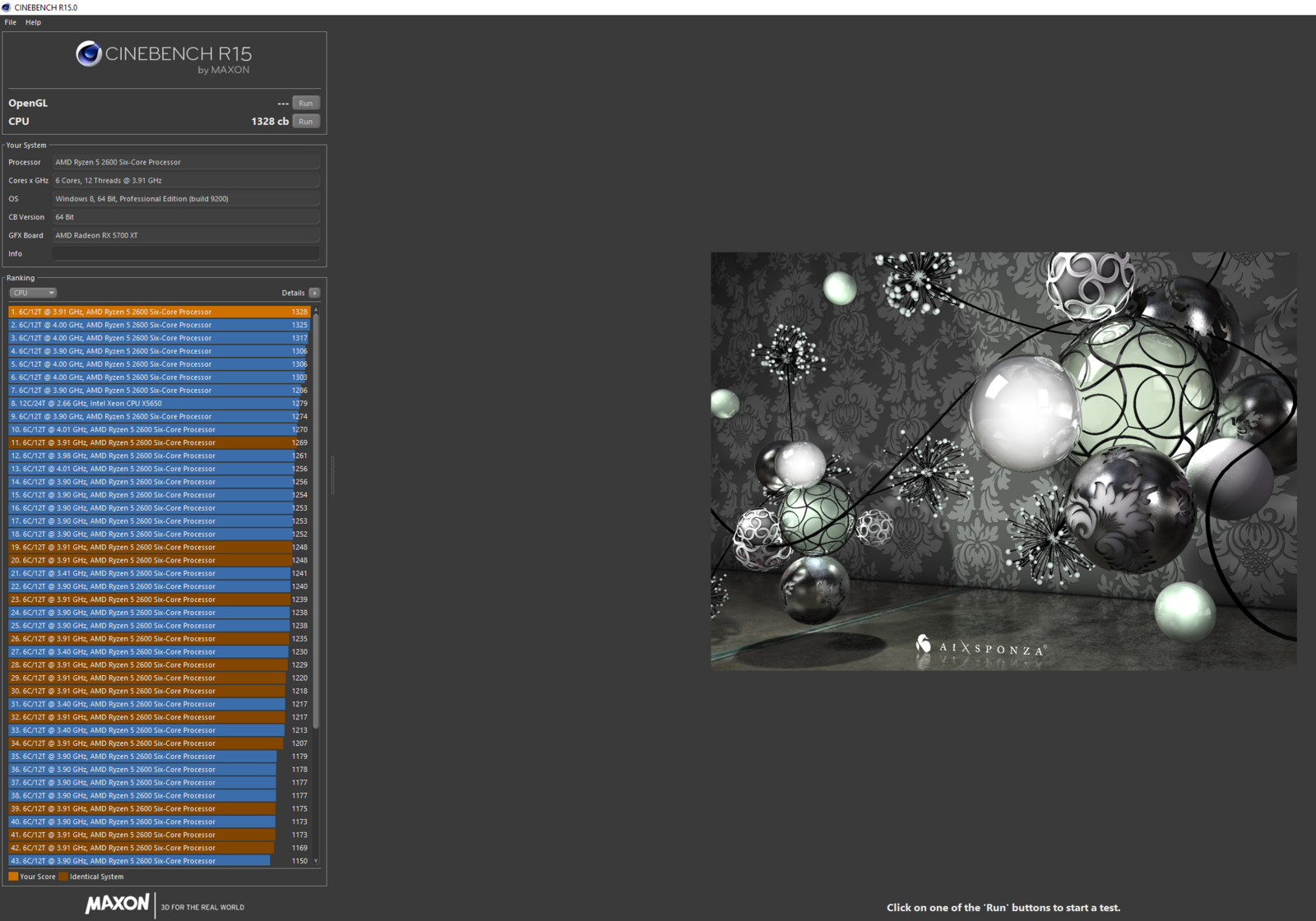Select ranking row 34 with score 1207
Screen dimensions: 1316x921
(159, 743)
